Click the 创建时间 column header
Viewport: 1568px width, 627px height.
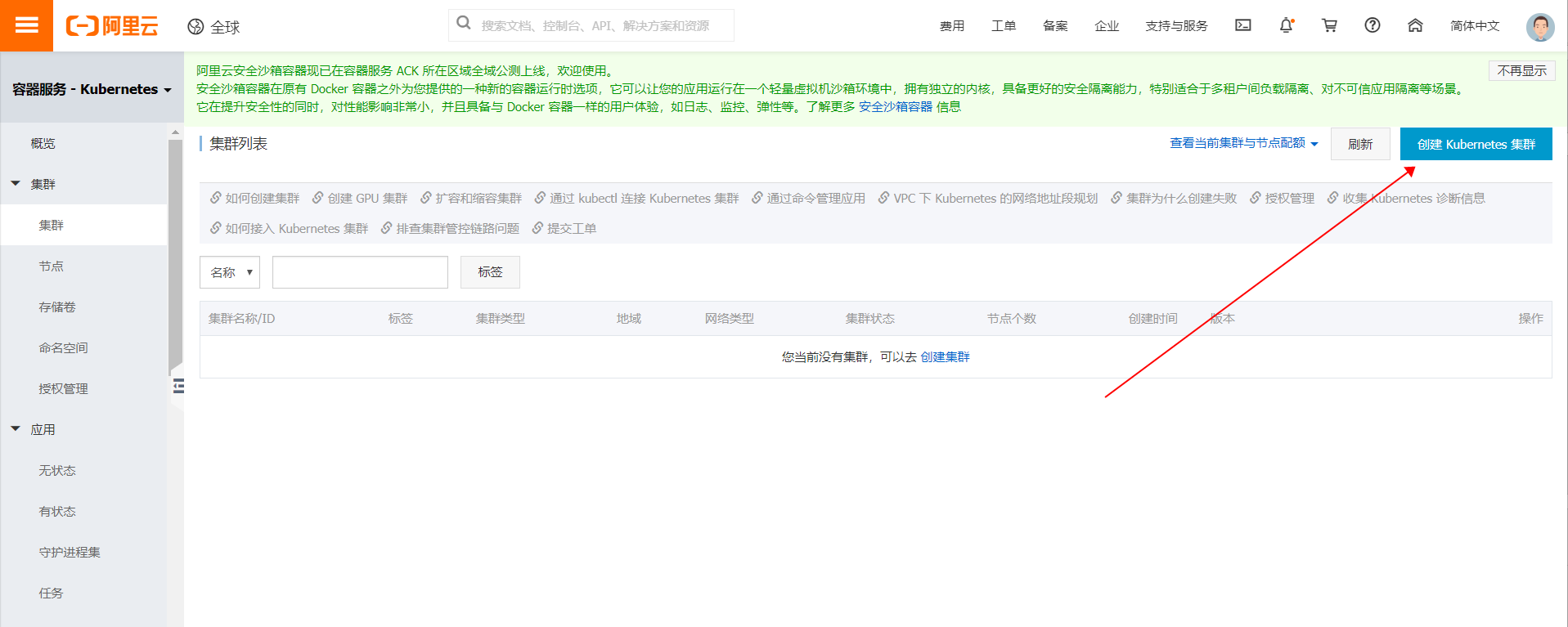1152,319
